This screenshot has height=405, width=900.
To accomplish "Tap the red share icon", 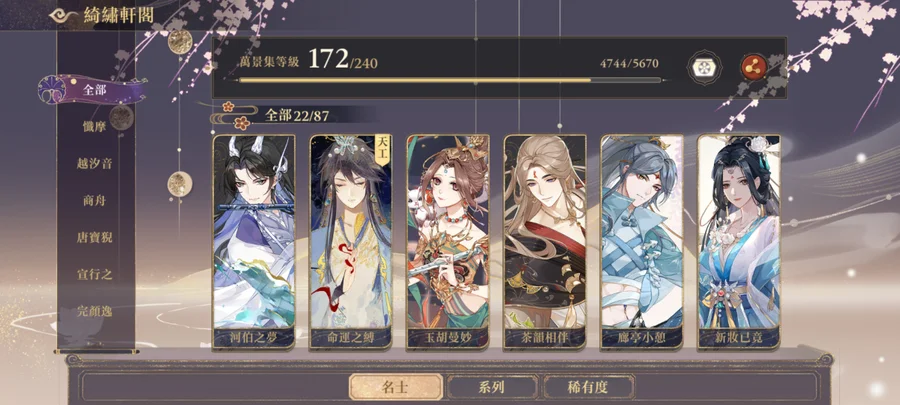I will pos(754,67).
